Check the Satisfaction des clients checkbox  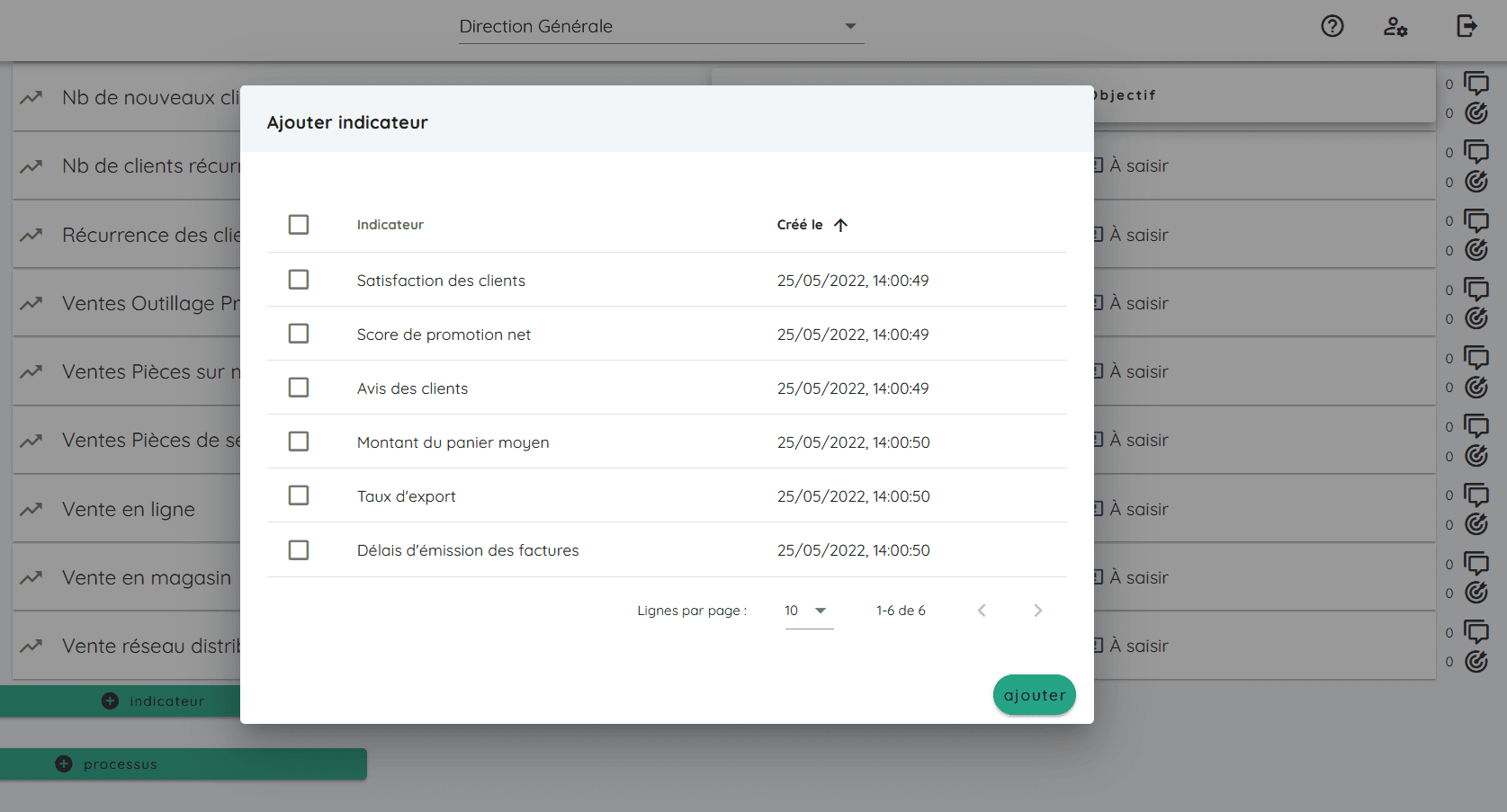[299, 279]
